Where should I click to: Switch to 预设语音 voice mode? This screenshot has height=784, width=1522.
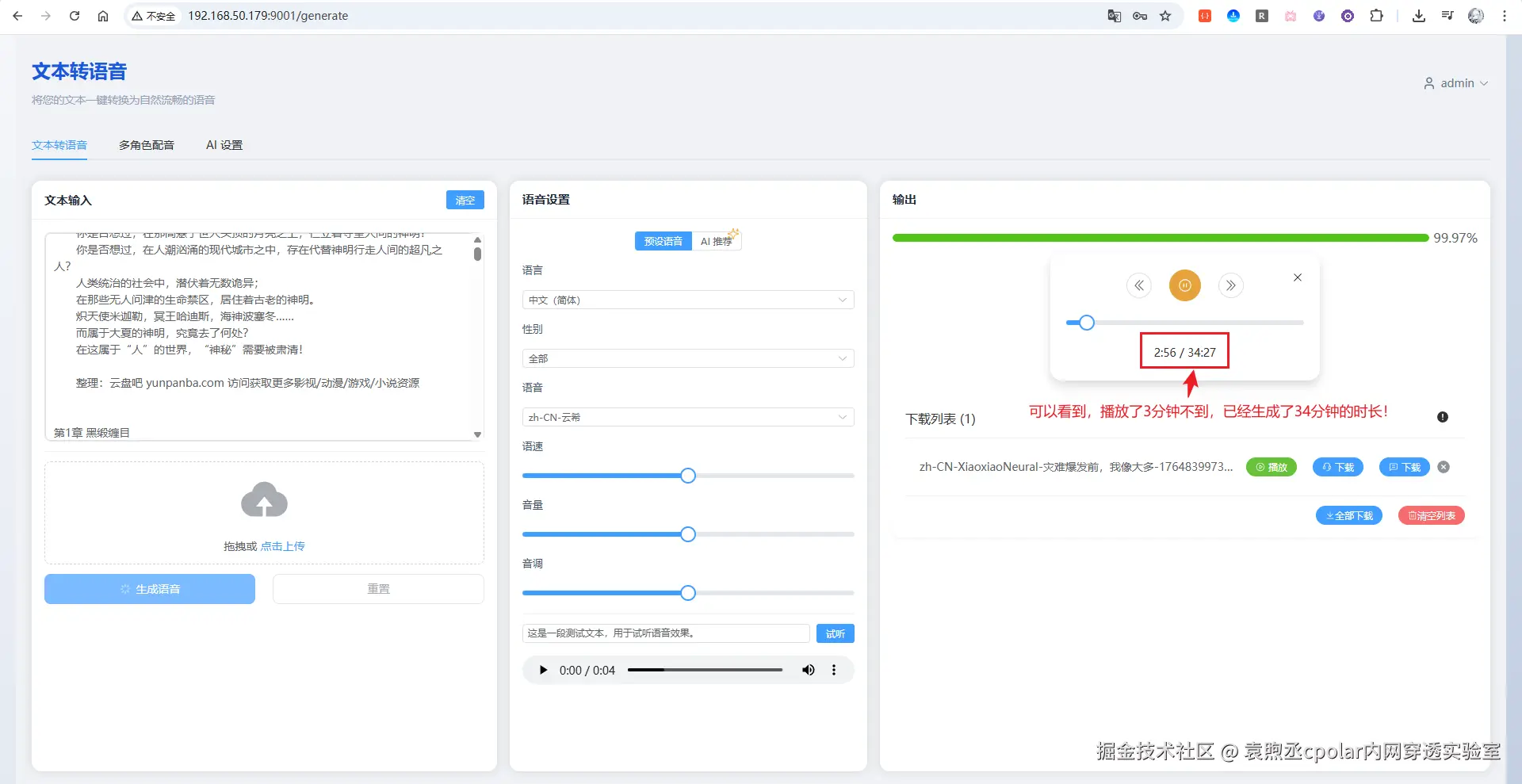tap(663, 241)
